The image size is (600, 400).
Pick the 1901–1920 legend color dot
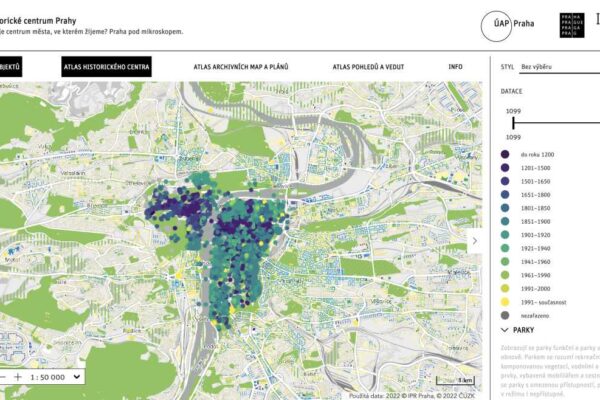504,234
